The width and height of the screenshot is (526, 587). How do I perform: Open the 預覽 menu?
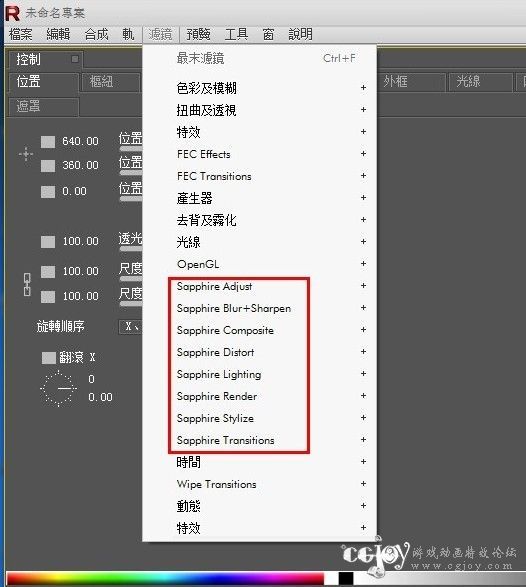point(198,34)
